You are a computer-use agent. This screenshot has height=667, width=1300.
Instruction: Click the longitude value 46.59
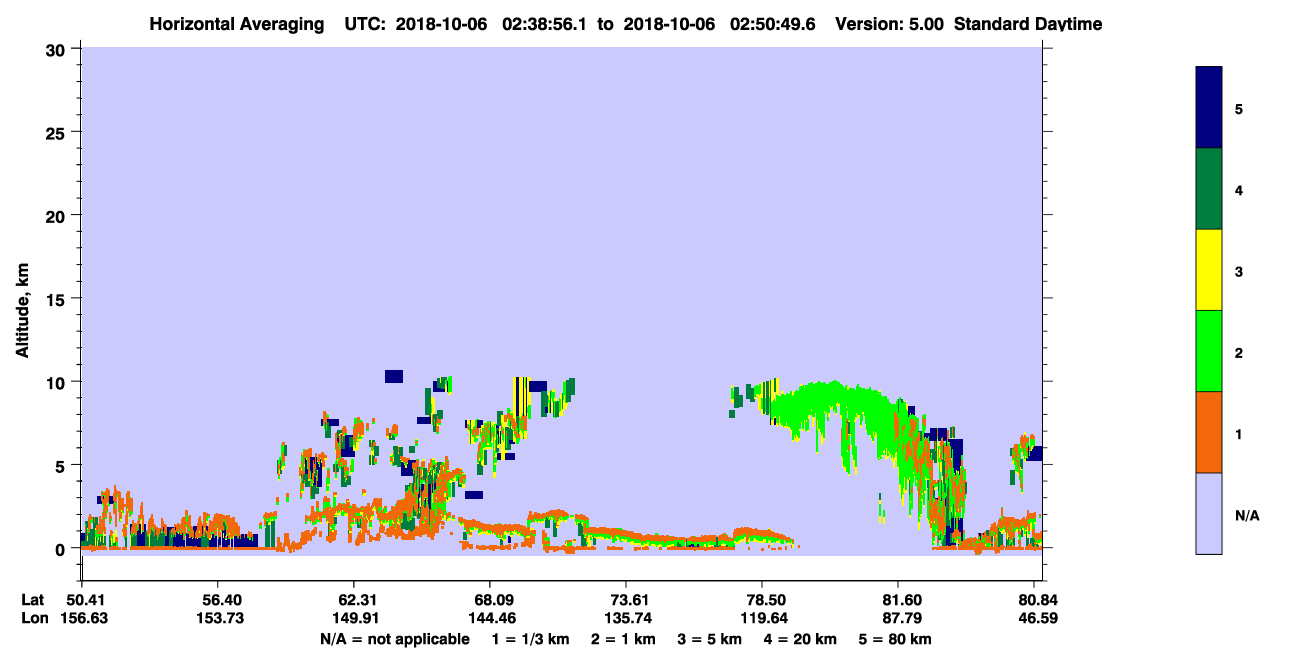point(1036,618)
